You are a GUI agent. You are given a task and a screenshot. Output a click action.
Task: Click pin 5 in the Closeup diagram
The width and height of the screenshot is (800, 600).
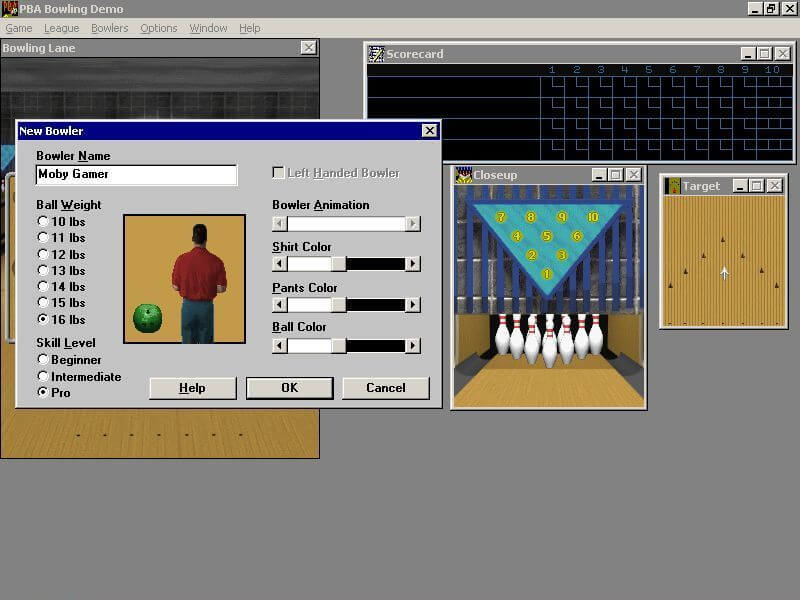pyautogui.click(x=546, y=236)
